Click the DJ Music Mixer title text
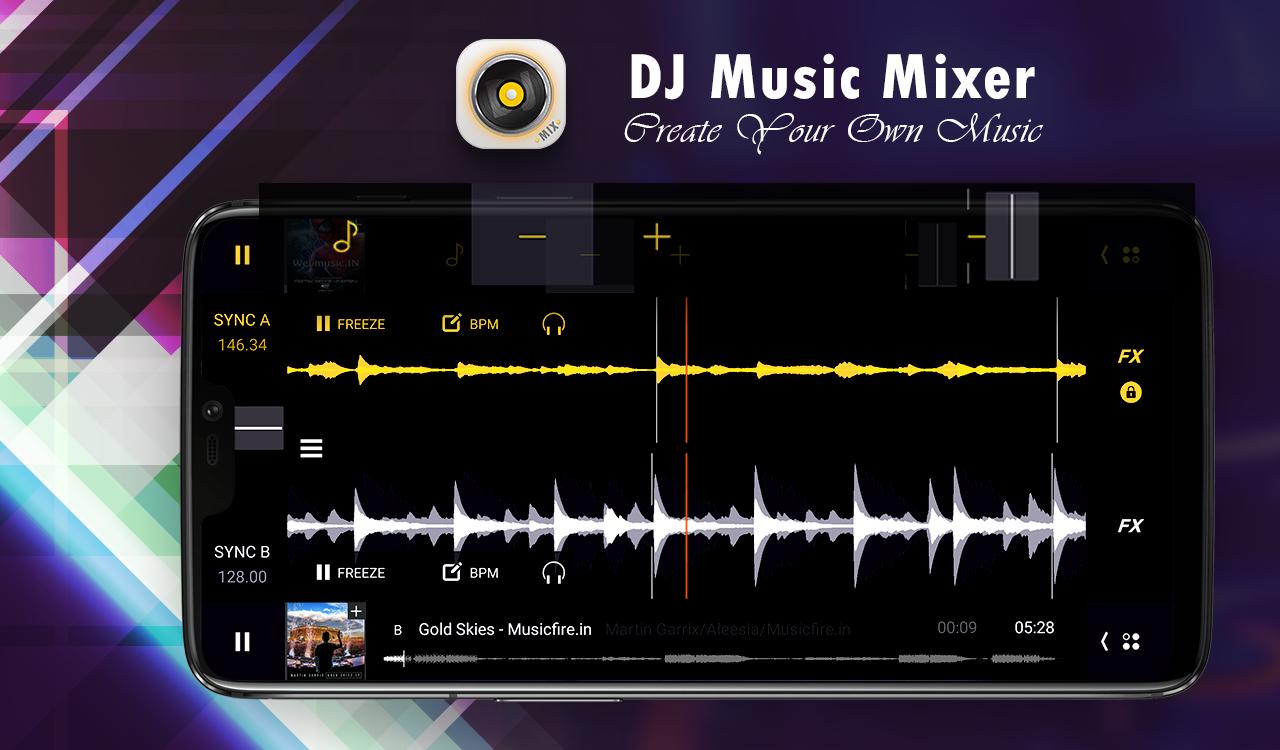The width and height of the screenshot is (1280, 750). pyautogui.click(x=832, y=78)
